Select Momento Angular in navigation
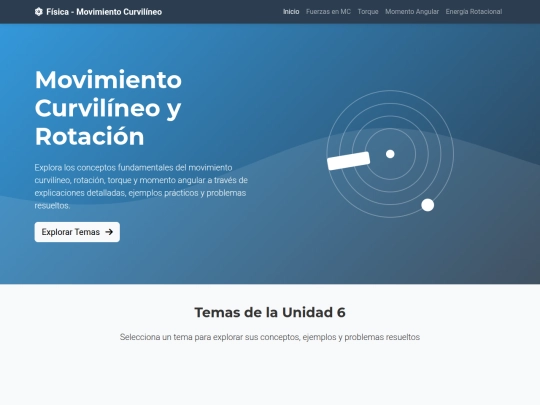The image size is (540, 405). pos(412,12)
